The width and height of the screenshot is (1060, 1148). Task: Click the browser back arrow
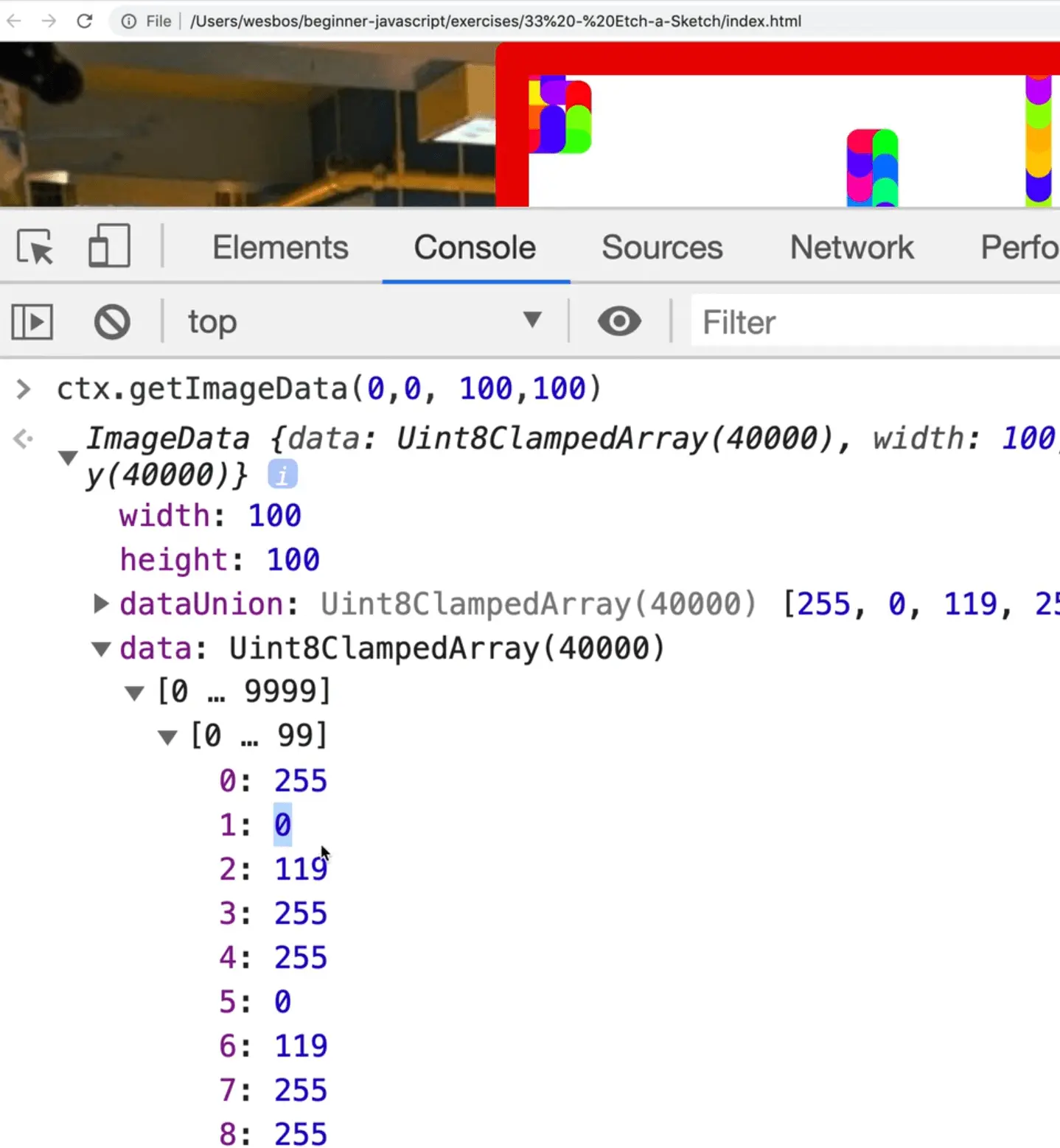[13, 21]
